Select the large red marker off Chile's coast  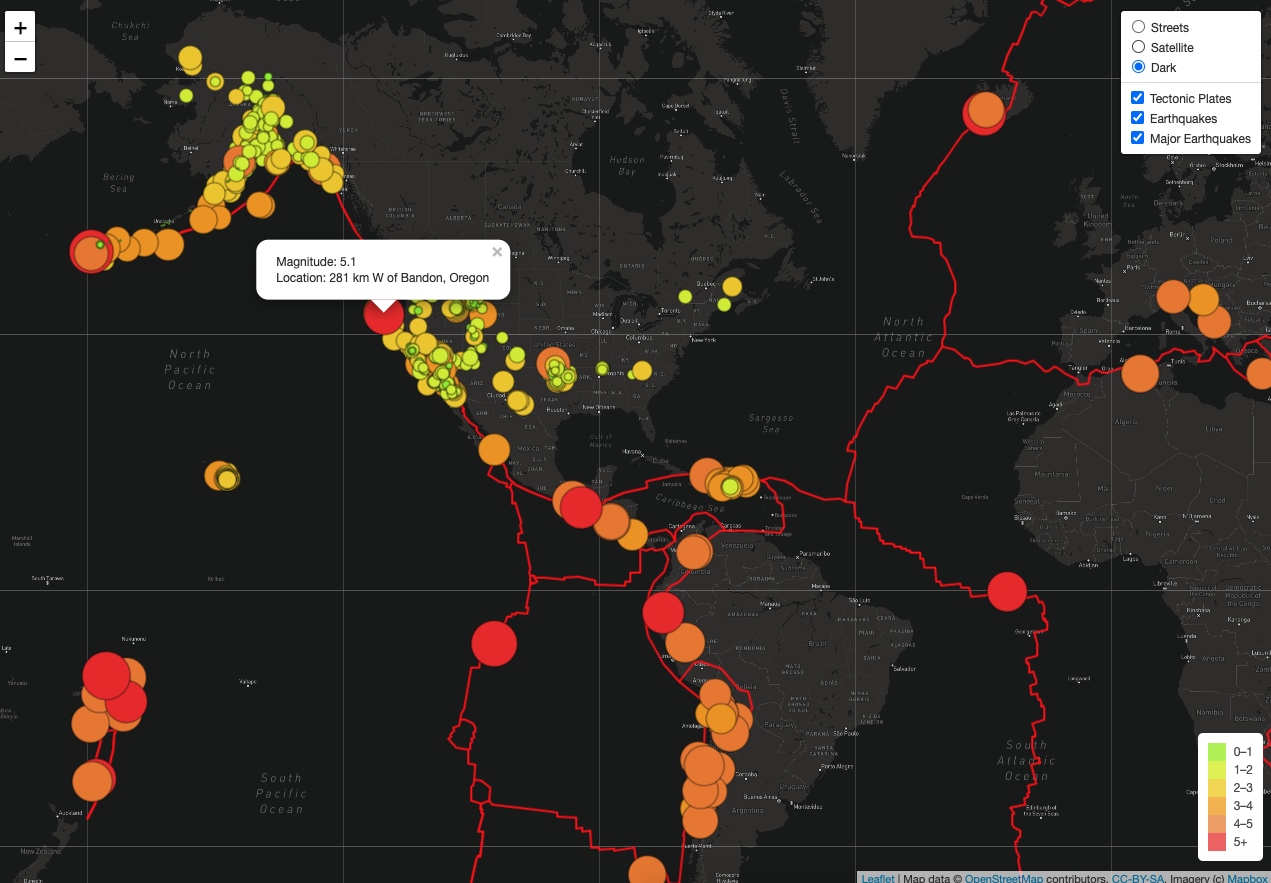point(494,643)
